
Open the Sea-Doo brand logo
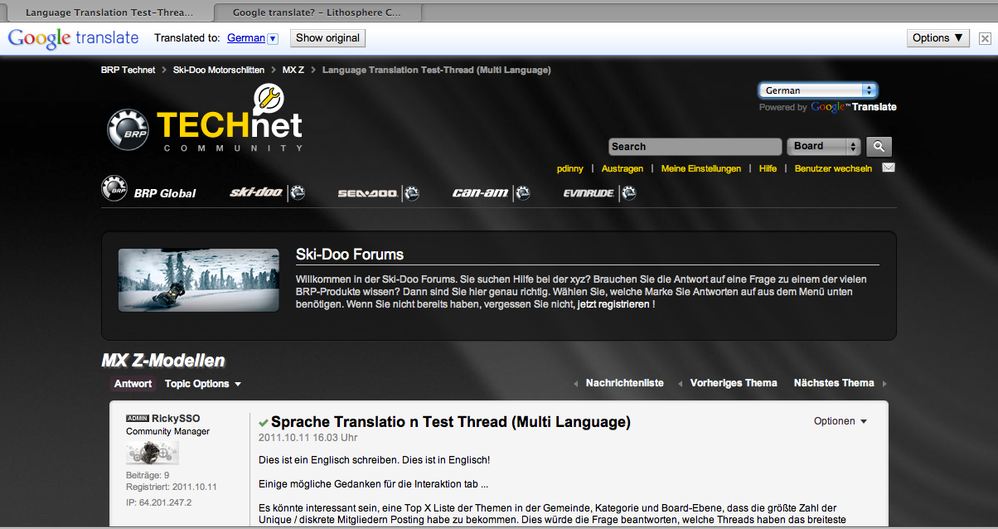[378, 193]
